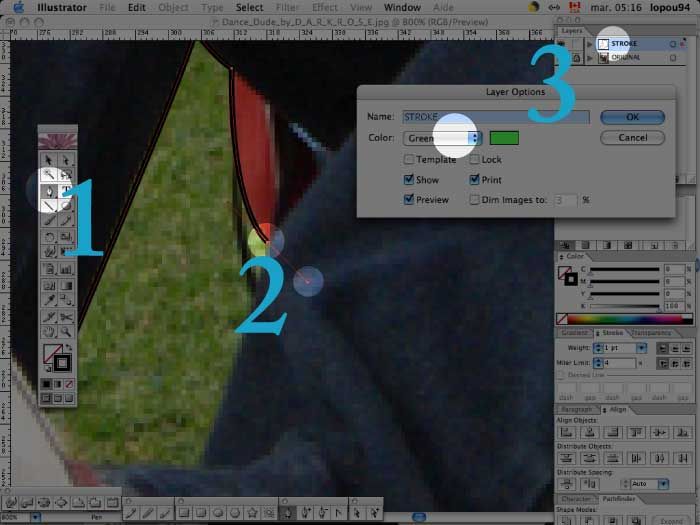
Task: Swap fill and stroke arrows in toolbox
Action: point(68,347)
